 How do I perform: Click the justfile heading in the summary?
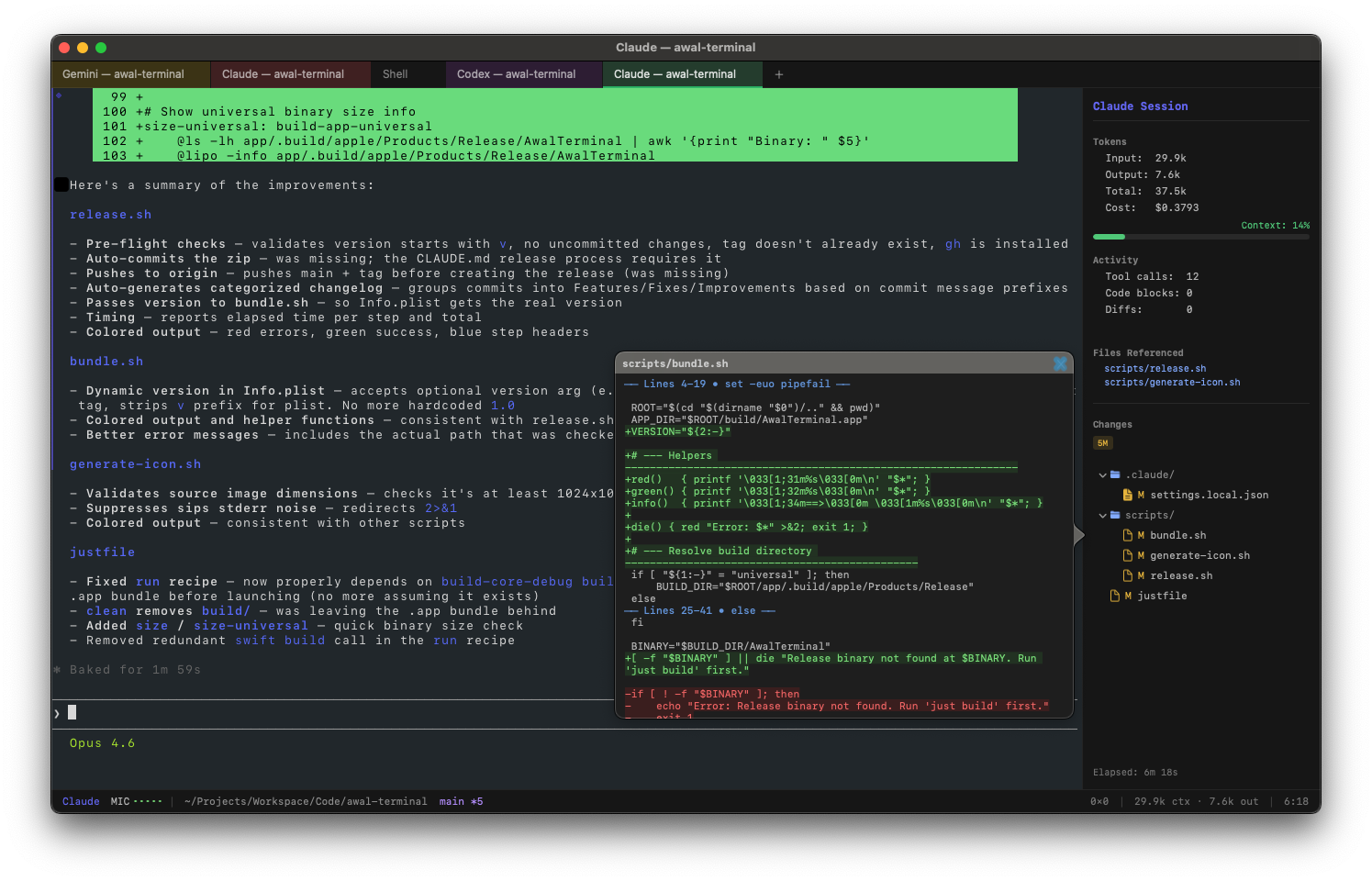tap(103, 552)
